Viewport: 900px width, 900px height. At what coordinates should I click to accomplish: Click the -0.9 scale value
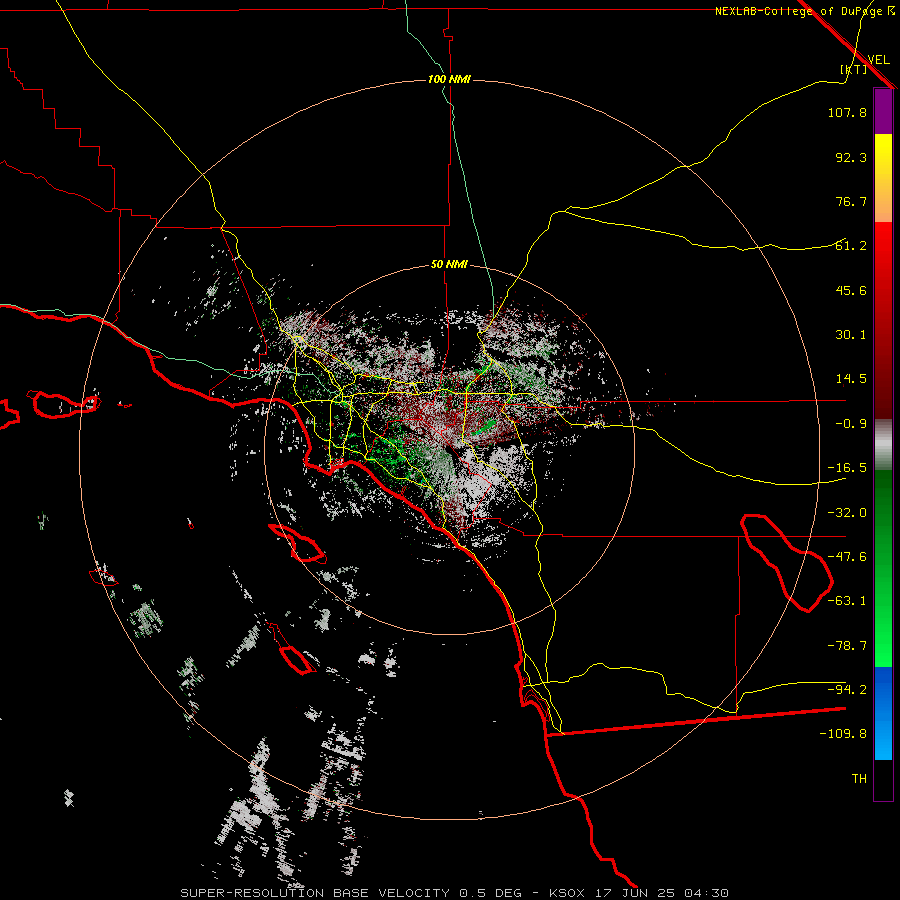coord(851,424)
